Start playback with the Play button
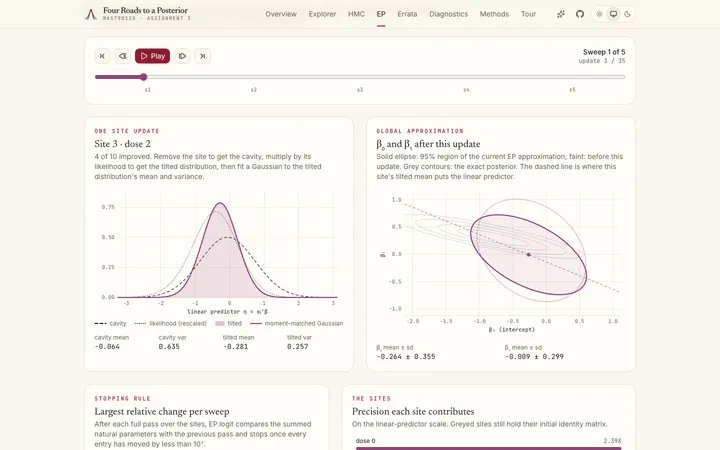Viewport: 720px width, 450px height. pyautogui.click(x=152, y=56)
